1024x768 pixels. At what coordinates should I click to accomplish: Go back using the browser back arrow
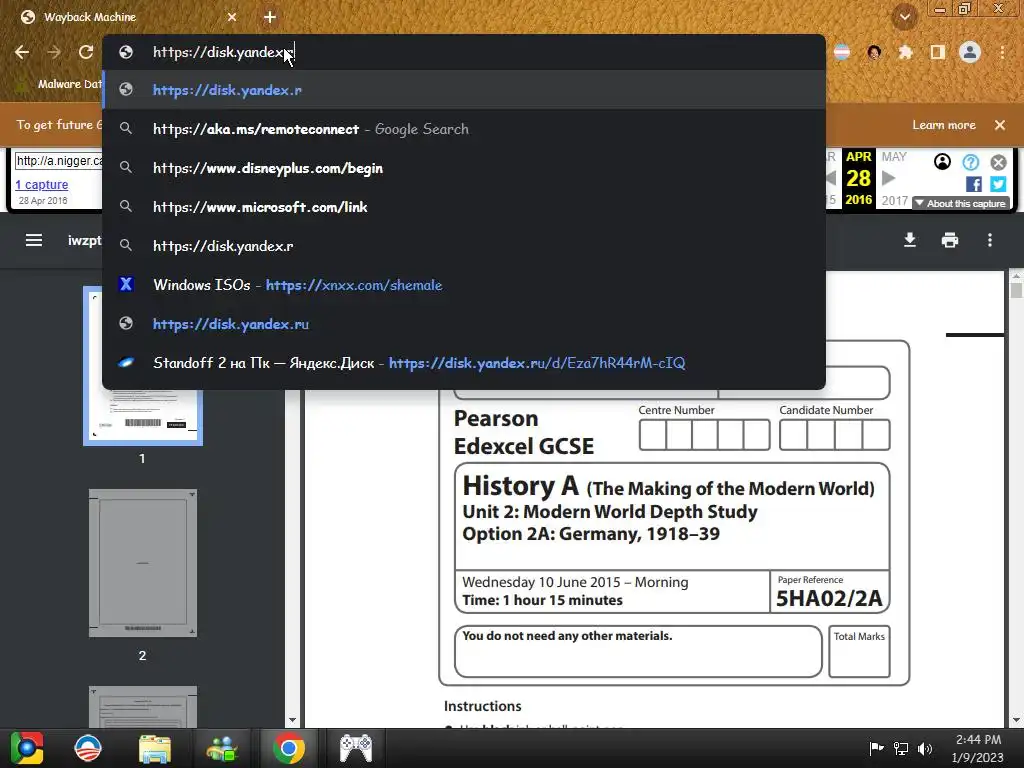22,52
